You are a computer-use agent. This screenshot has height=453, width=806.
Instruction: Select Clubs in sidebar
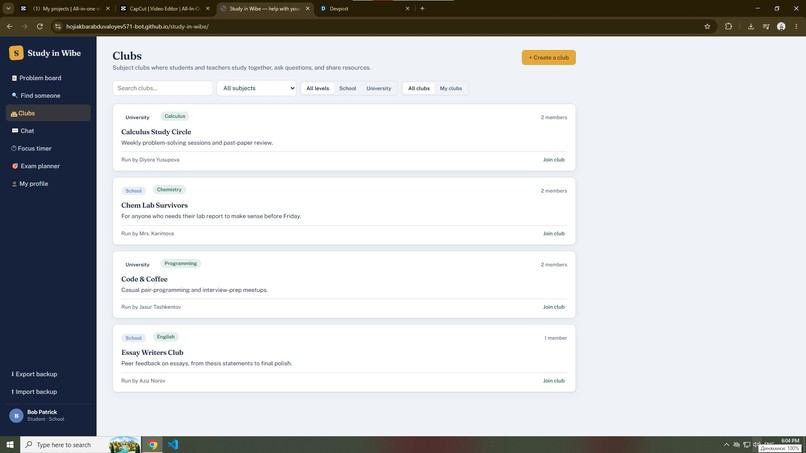pos(48,113)
